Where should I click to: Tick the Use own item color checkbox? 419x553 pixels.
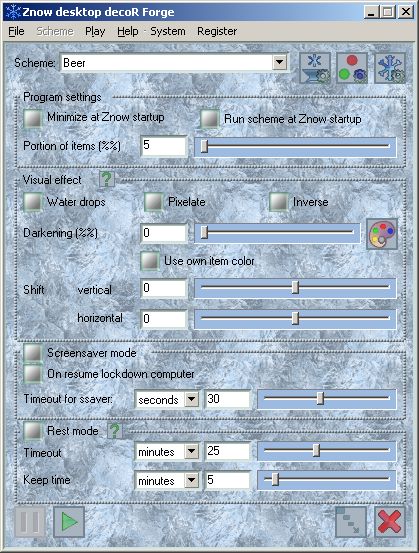coord(150,261)
